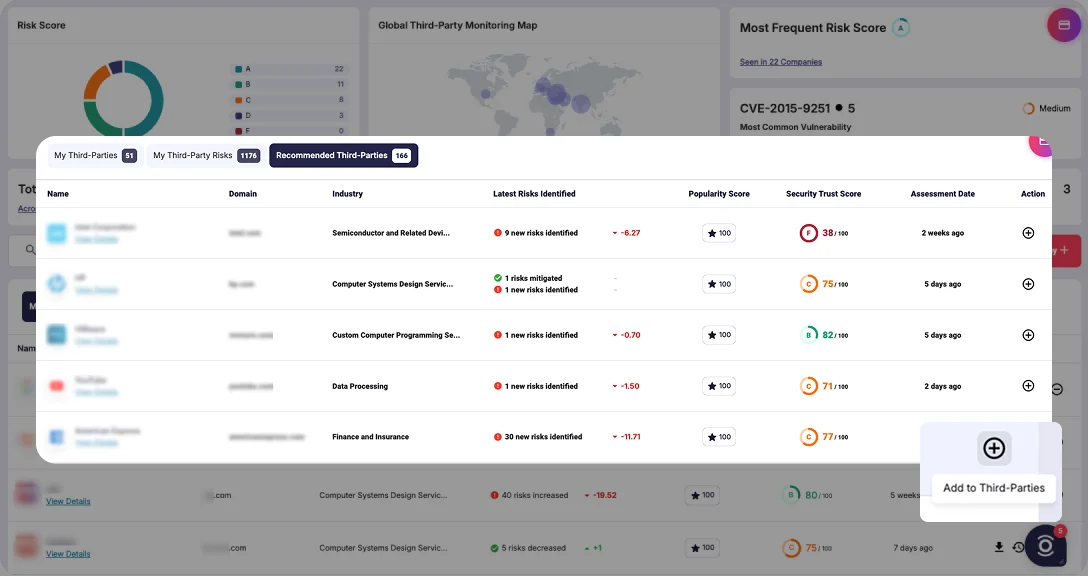Click '40 risks increased' in background table
1088x576 pixels.
[535, 495]
